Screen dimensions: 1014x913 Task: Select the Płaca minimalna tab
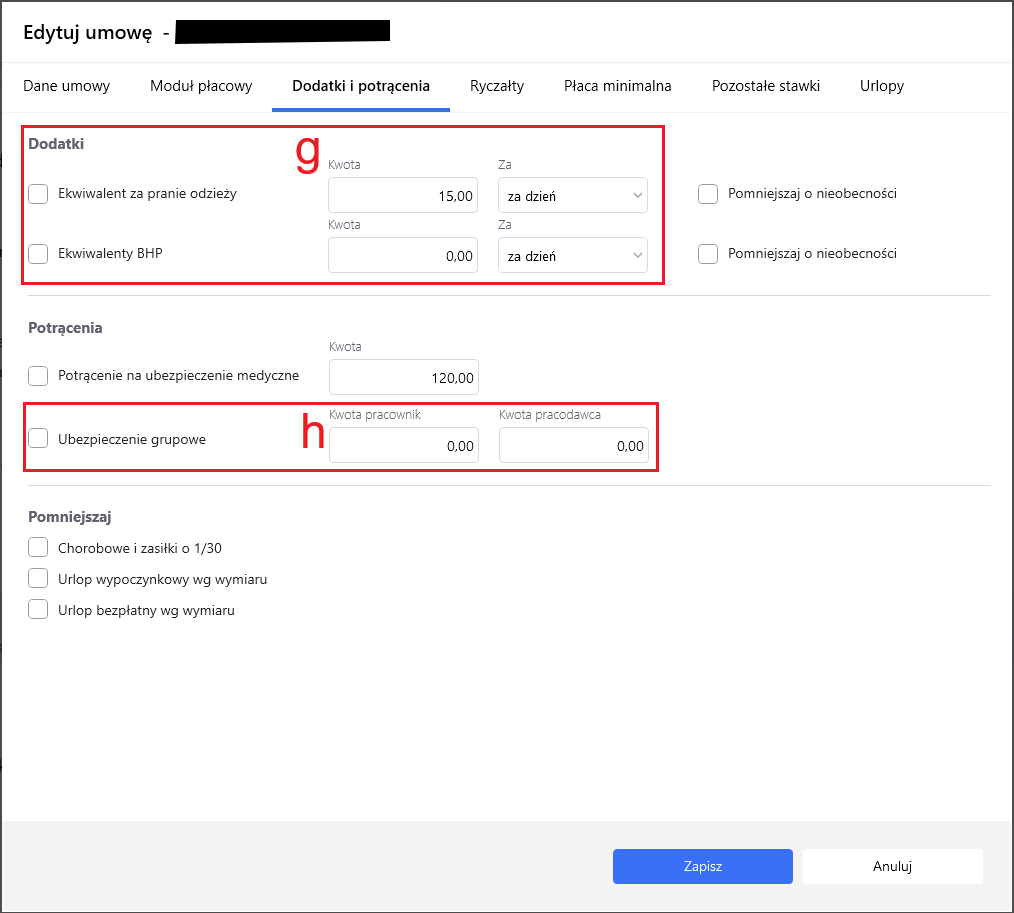point(617,86)
